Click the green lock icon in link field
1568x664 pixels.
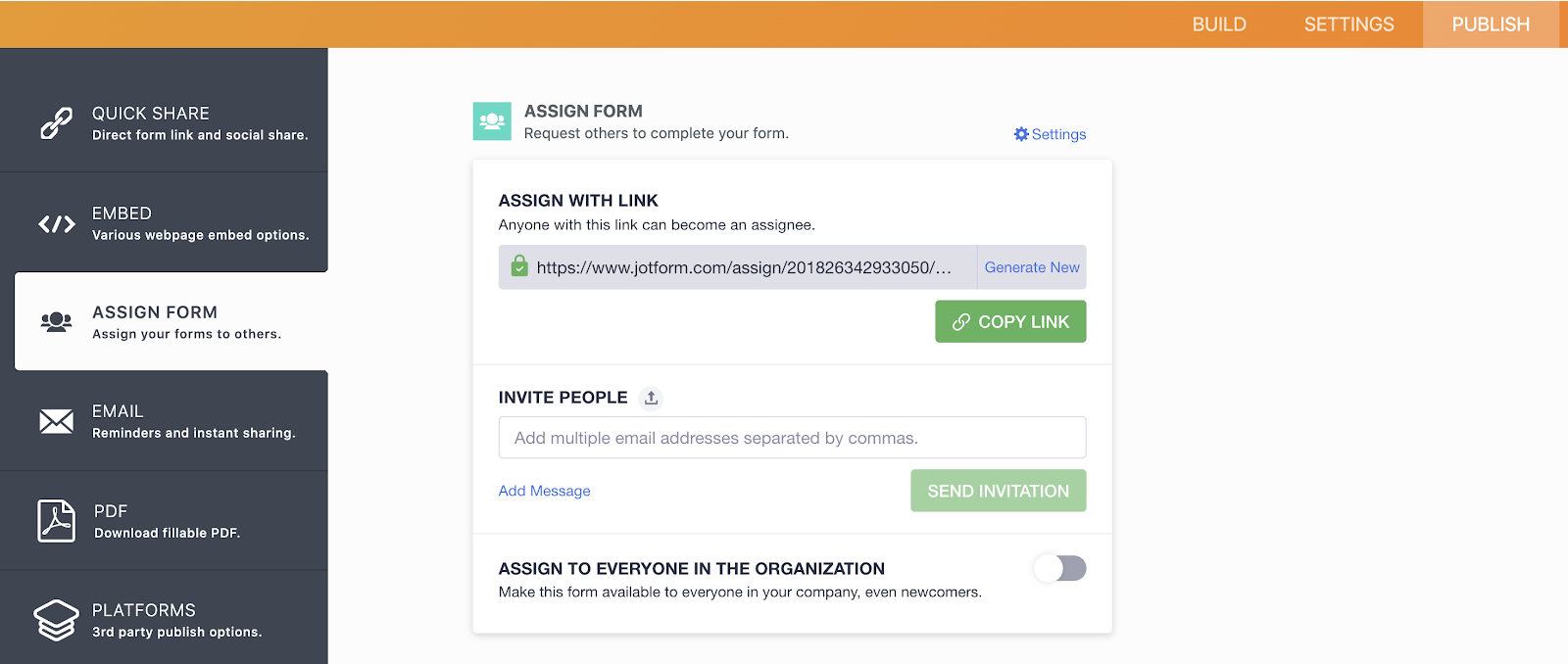tap(519, 266)
